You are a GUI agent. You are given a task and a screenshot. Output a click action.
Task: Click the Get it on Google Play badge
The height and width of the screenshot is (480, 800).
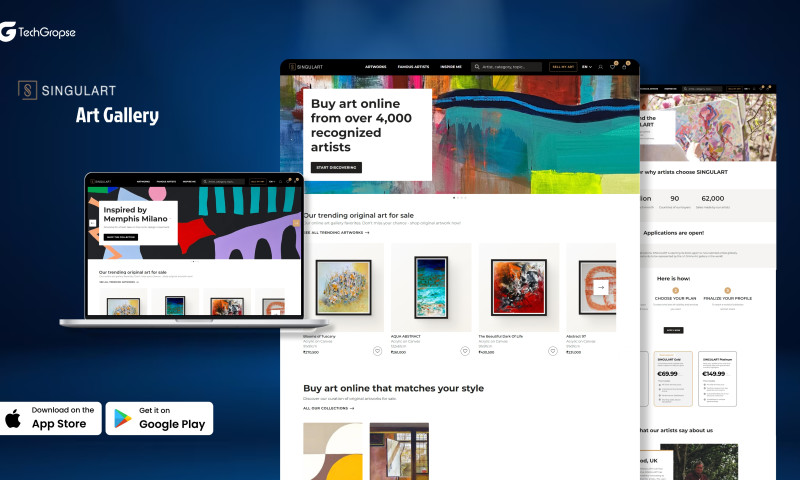pos(159,418)
